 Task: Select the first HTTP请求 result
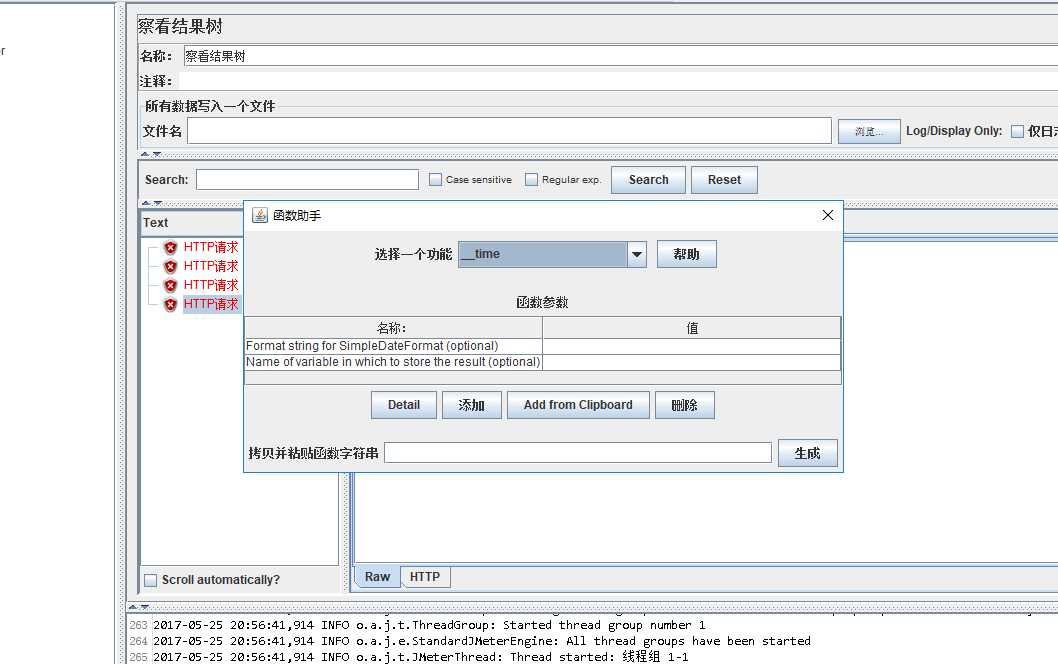click(x=211, y=247)
